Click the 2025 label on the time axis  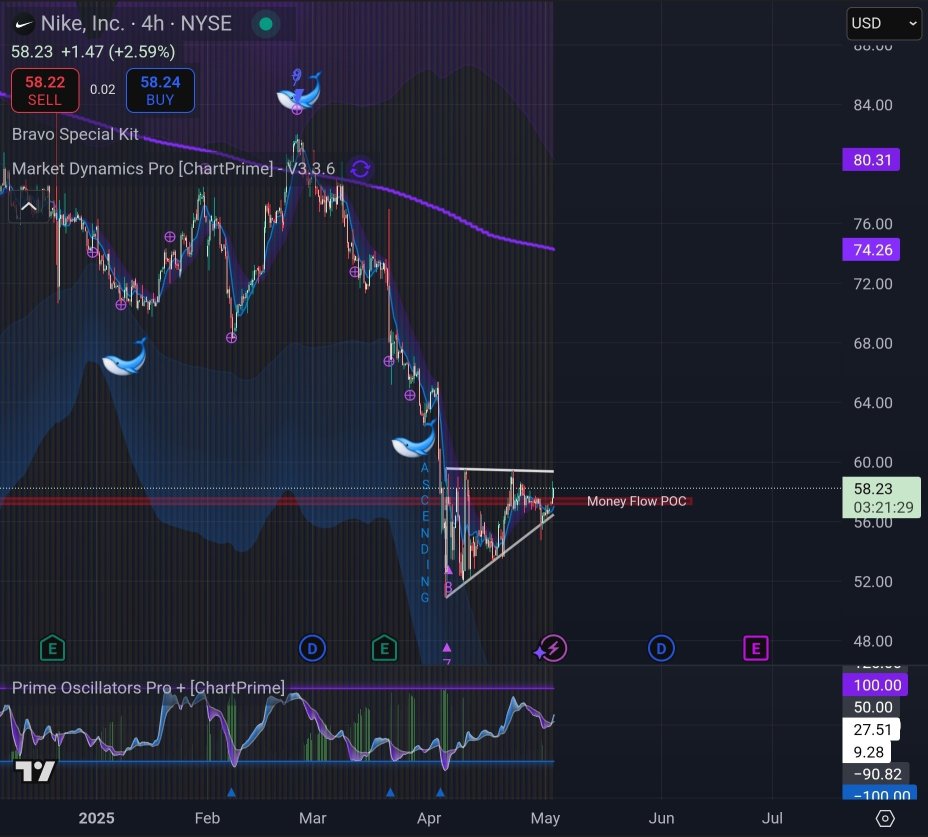tap(96, 819)
